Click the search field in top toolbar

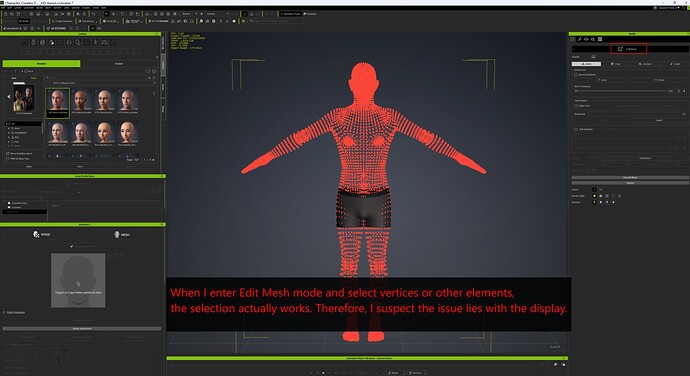click(x=276, y=21)
